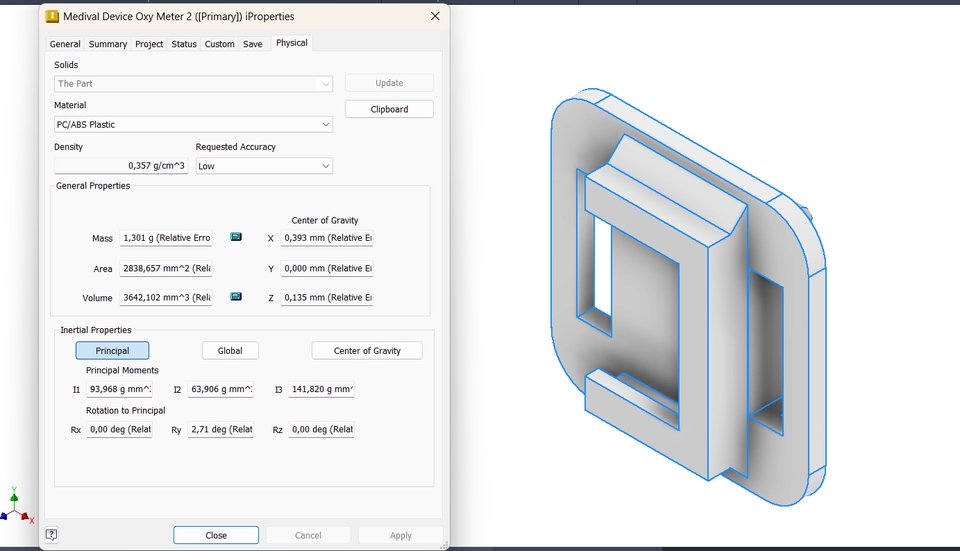
Task: Select Principal inertial properties
Action: tap(112, 351)
